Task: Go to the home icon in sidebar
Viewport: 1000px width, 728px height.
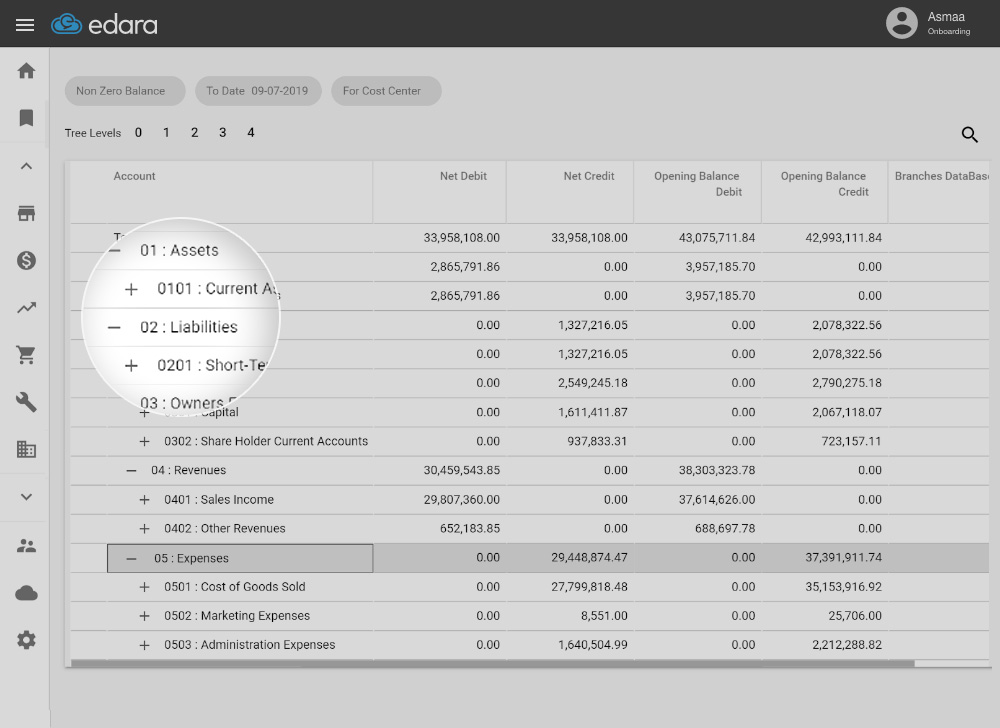Action: point(27,71)
